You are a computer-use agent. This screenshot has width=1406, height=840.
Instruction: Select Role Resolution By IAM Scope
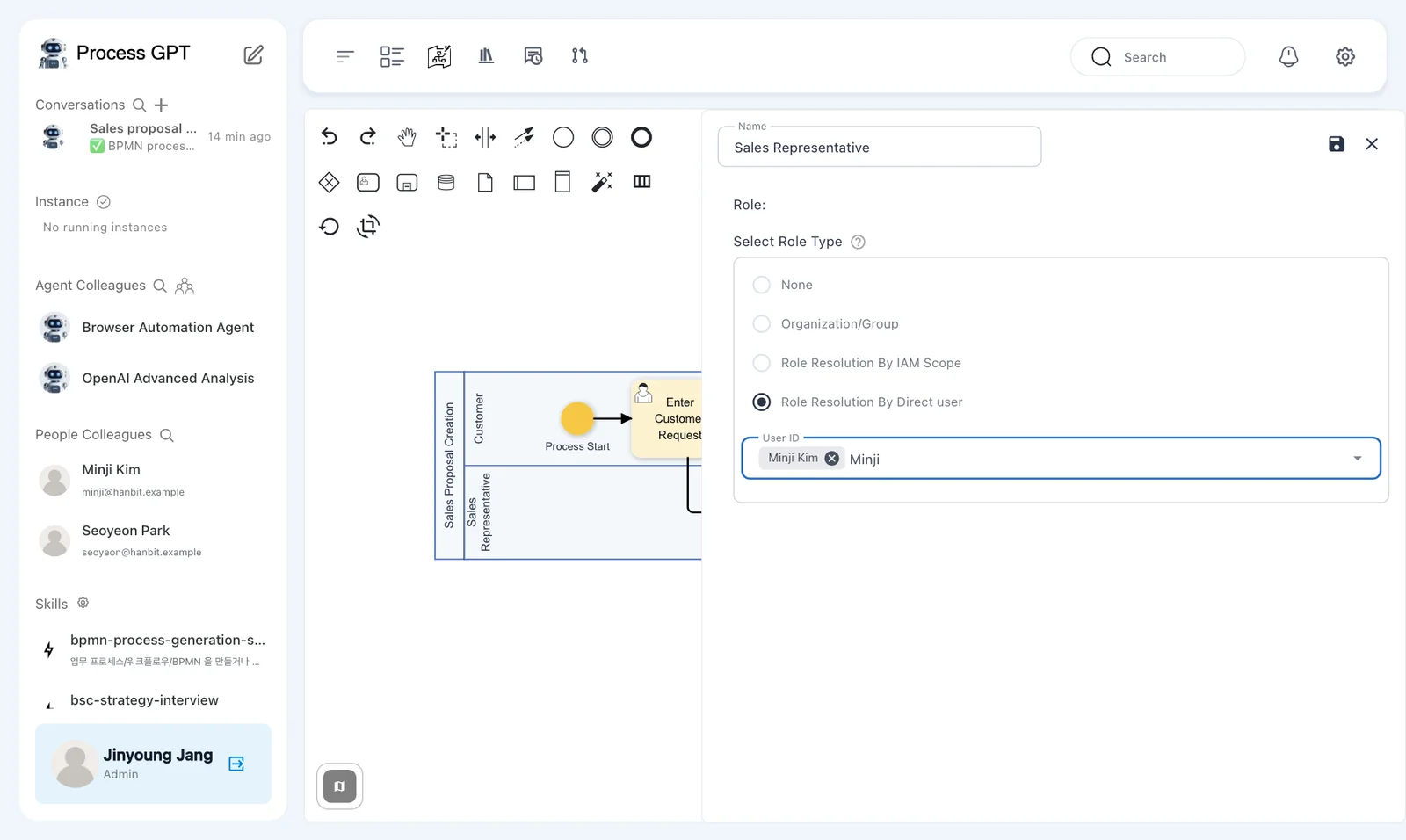coord(762,363)
